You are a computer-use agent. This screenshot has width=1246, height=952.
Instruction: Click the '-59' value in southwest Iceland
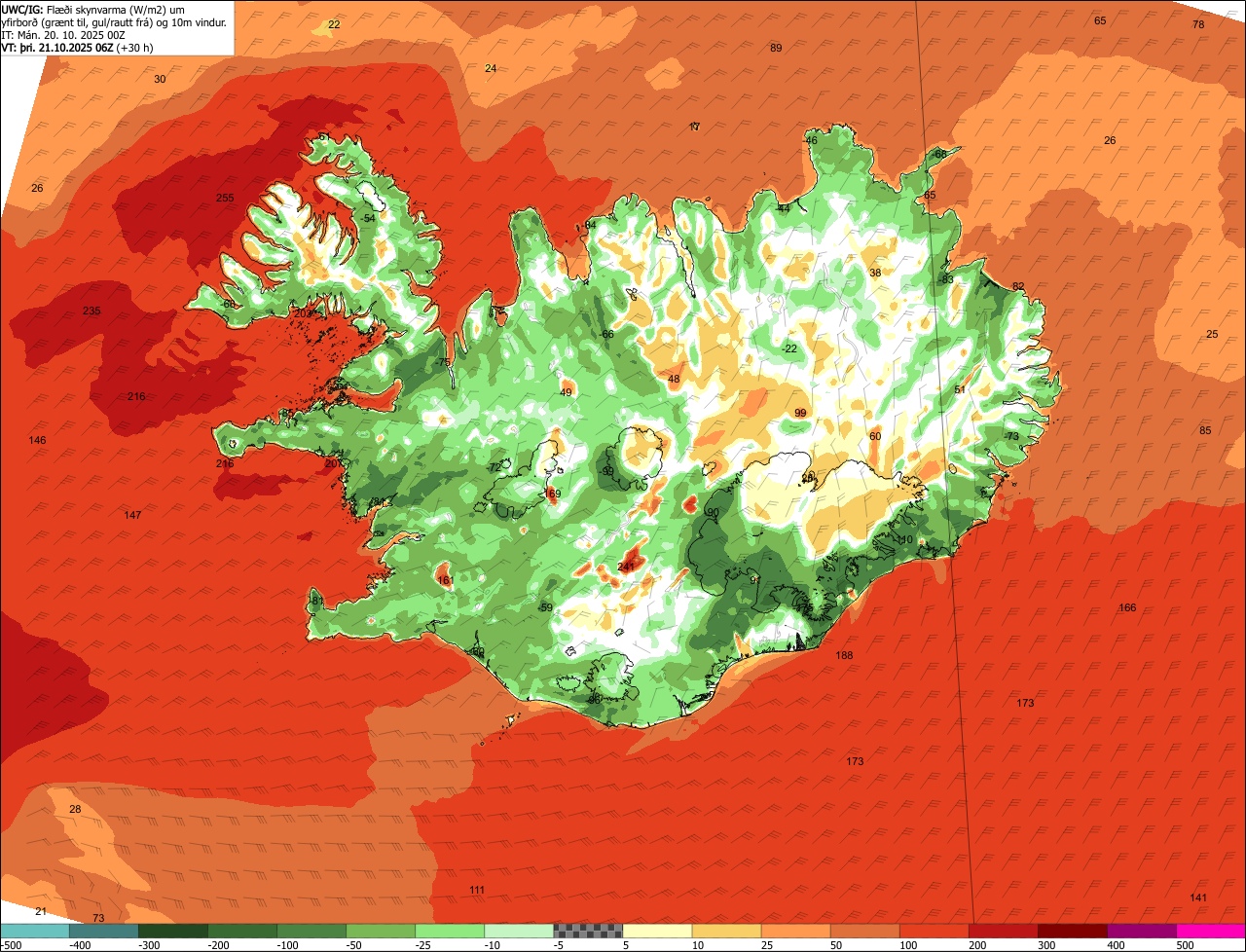545,607
